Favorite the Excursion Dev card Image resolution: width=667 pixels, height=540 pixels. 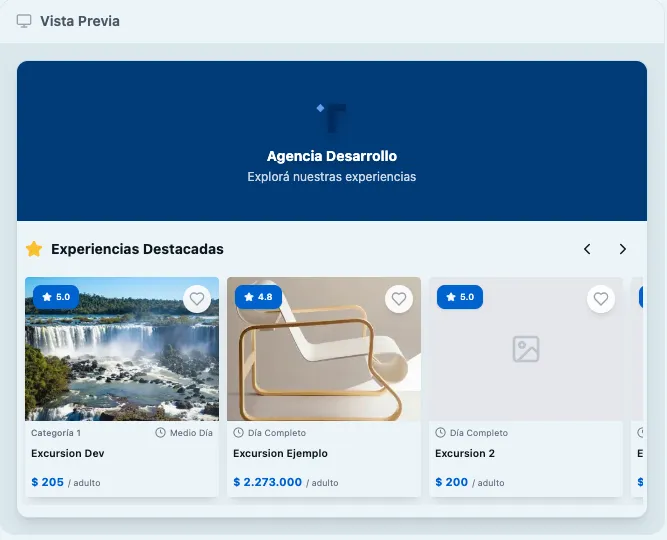click(197, 299)
